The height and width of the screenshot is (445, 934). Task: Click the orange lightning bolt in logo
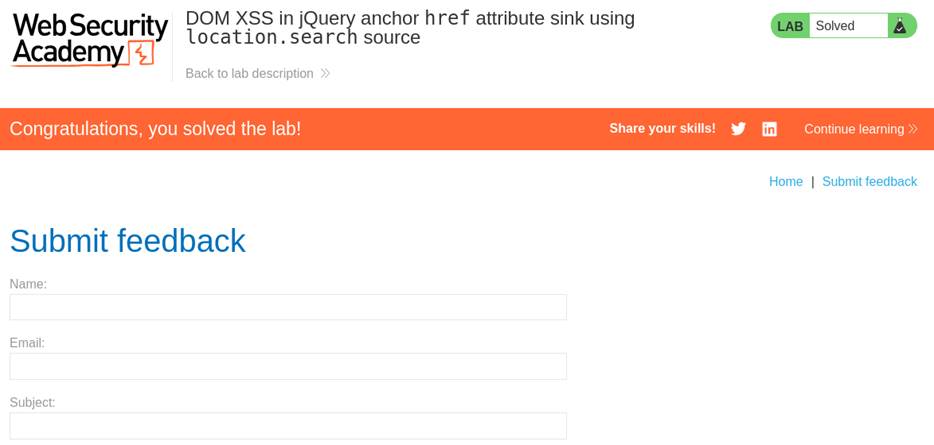pyautogui.click(x=143, y=54)
